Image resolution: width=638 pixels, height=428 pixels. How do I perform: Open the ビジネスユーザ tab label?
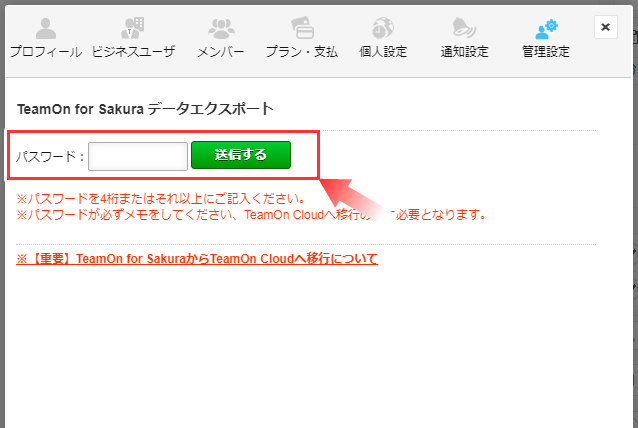pyautogui.click(x=133, y=52)
